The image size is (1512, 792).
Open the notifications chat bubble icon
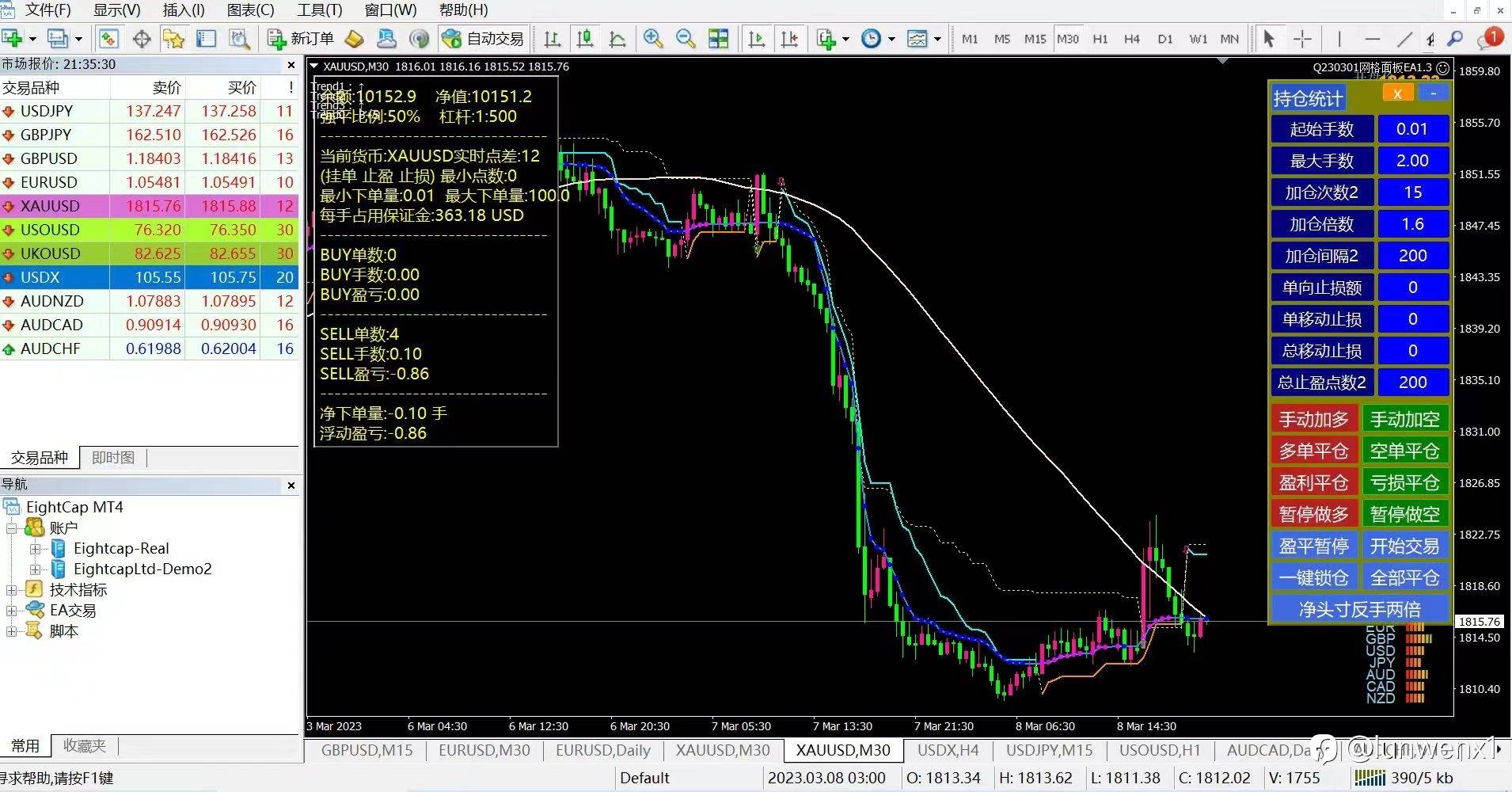coord(1488,38)
